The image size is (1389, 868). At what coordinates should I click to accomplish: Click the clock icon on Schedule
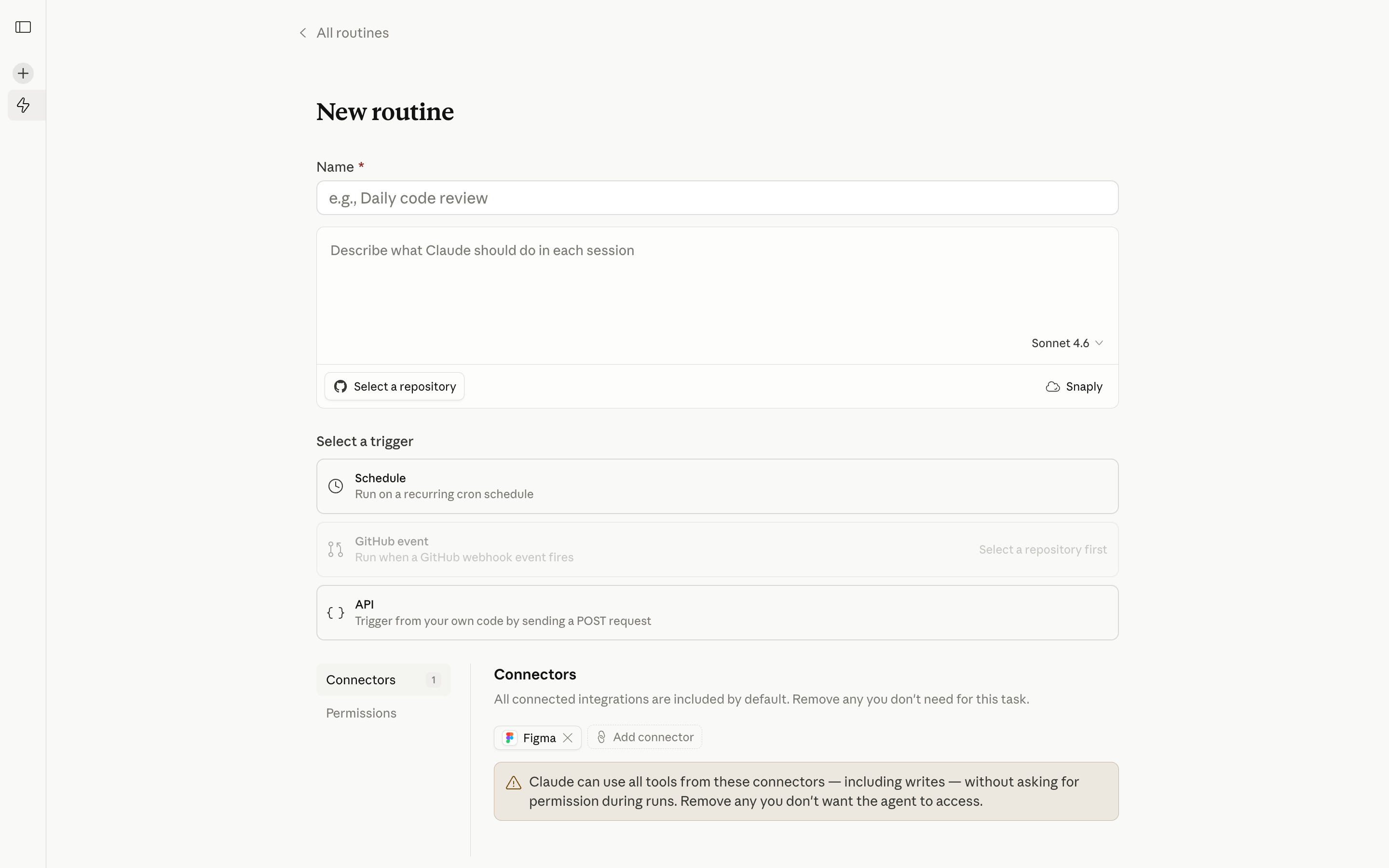336,486
